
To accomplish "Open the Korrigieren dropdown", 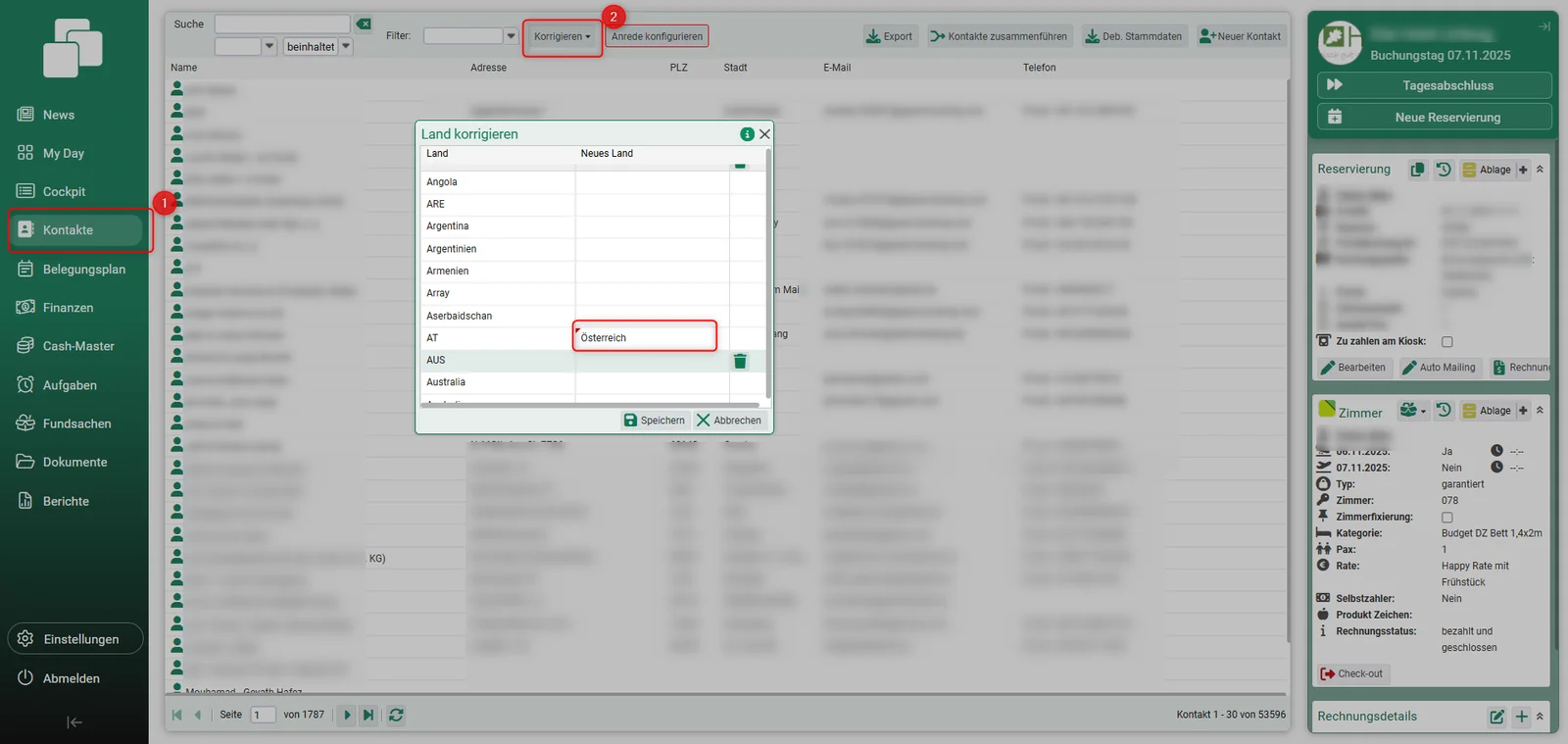I will (563, 37).
